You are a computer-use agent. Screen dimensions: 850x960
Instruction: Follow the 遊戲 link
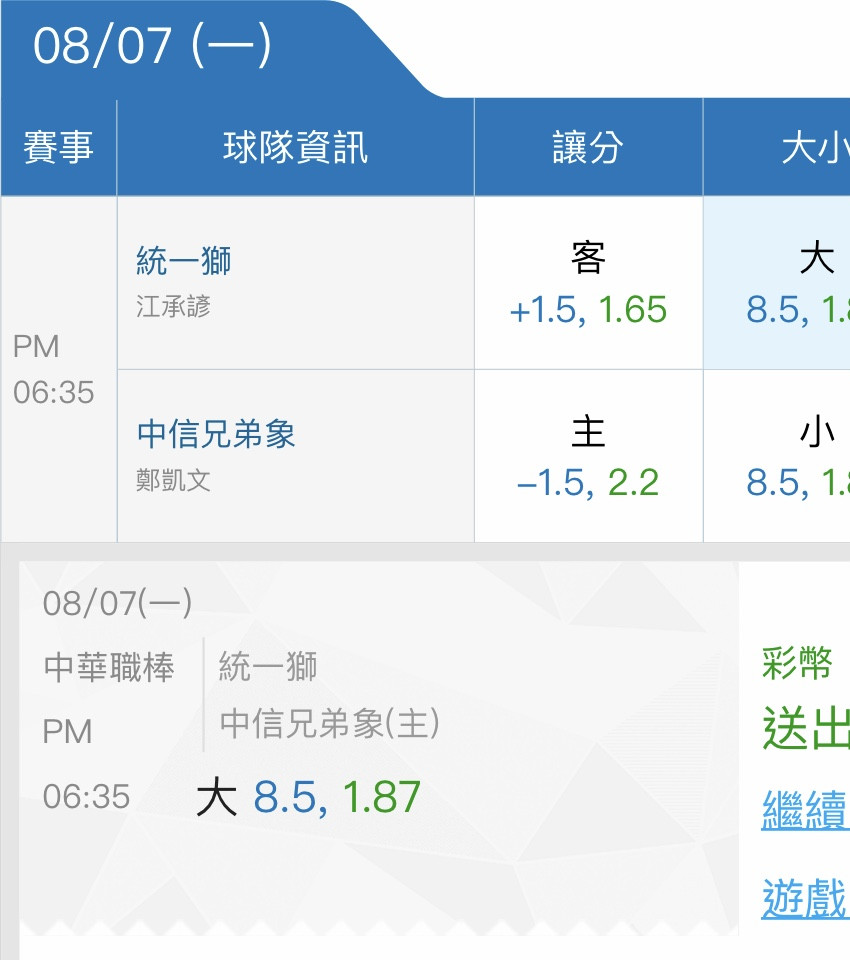(806, 898)
